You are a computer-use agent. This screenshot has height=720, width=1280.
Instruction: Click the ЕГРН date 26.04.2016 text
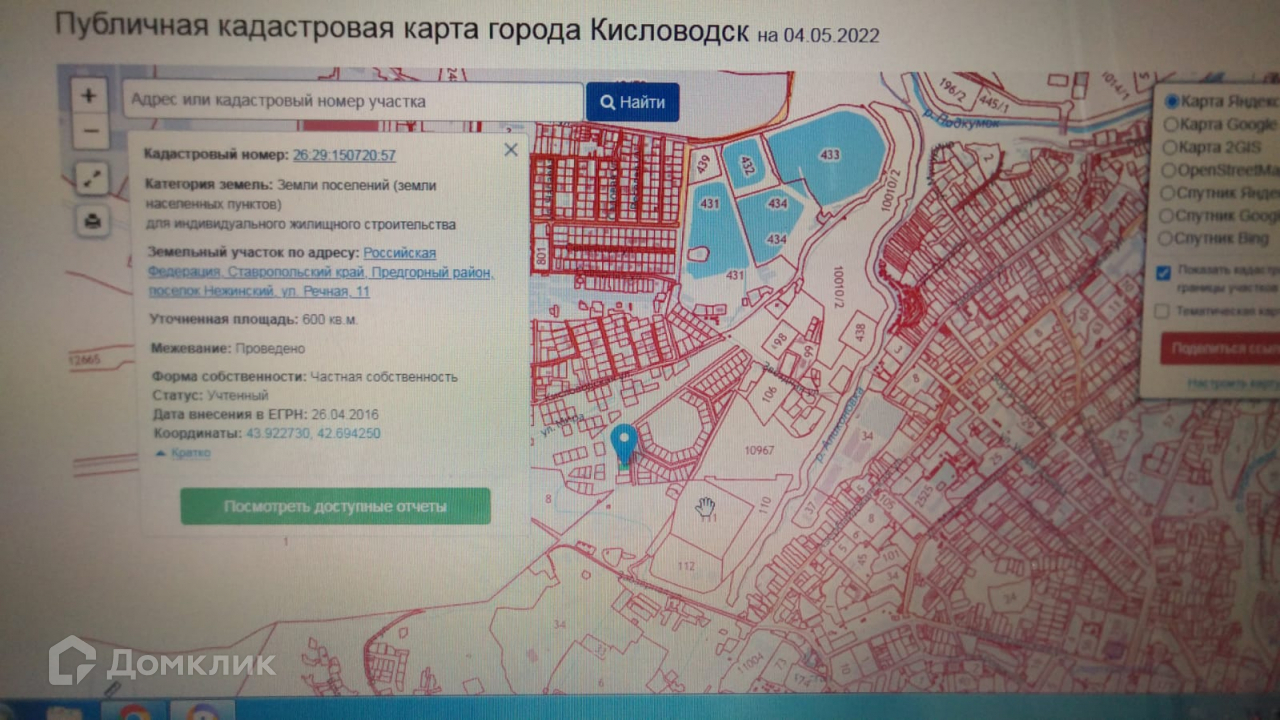pos(345,414)
